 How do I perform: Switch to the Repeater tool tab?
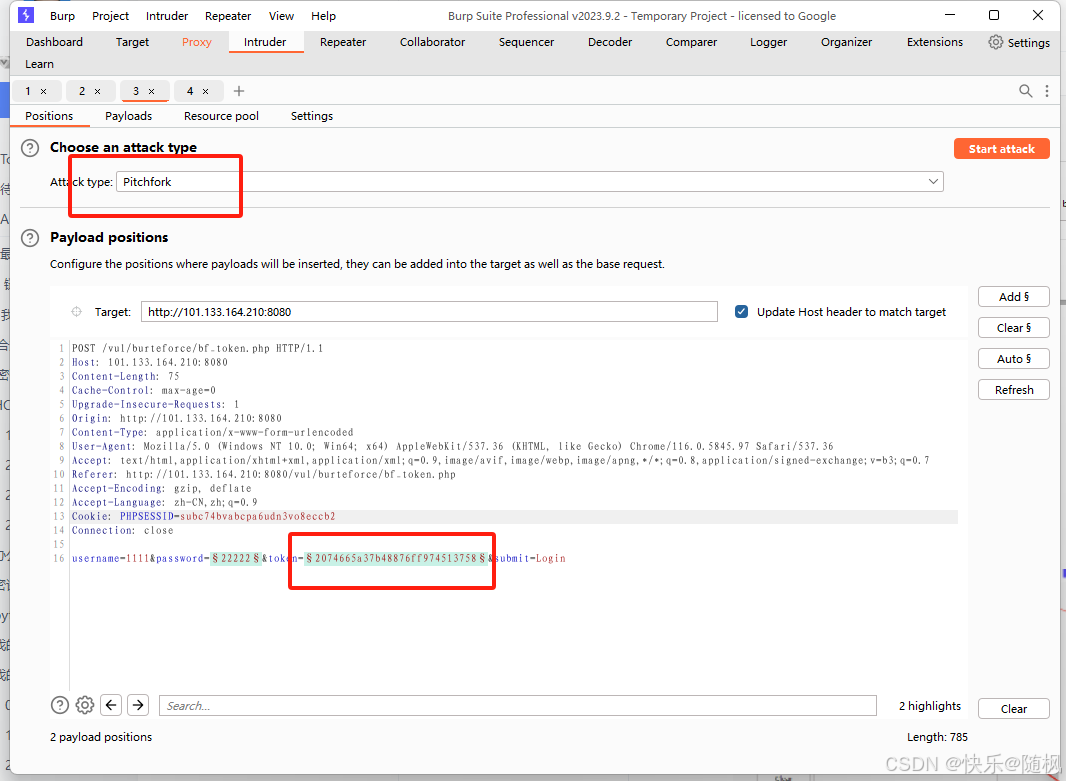pos(343,42)
